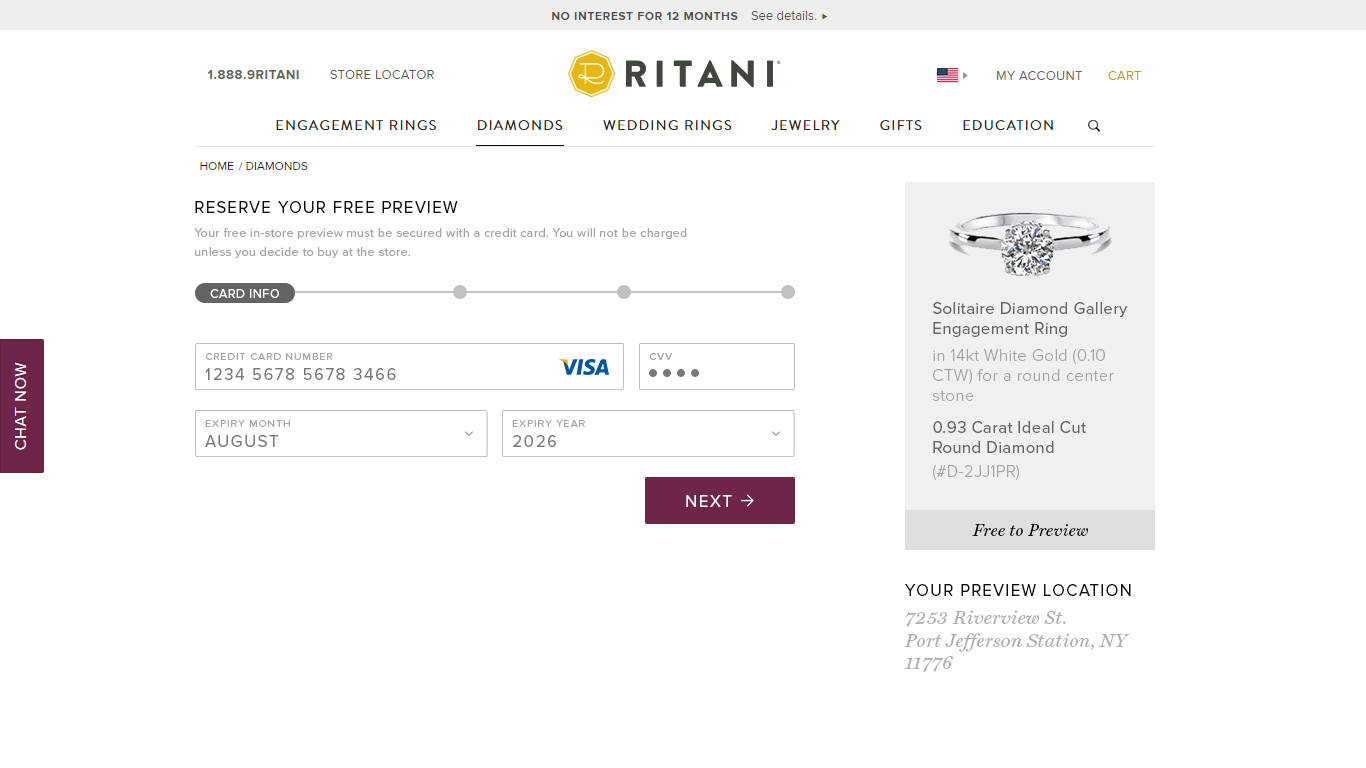Open the See details promo expander

coord(789,16)
